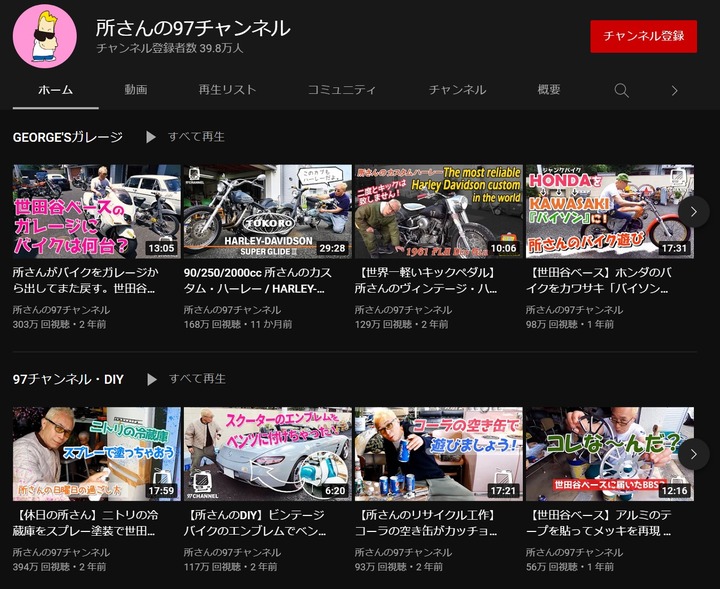Image resolution: width=720 pixels, height=589 pixels.
Task: Click channel name under 56万 回視聴 video
Action: (574, 552)
